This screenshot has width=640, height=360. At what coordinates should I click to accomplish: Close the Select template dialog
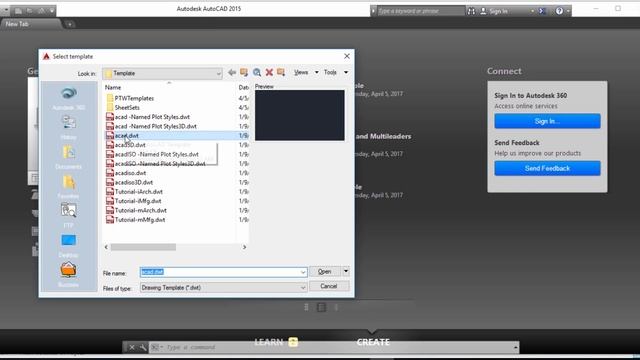tap(347, 56)
